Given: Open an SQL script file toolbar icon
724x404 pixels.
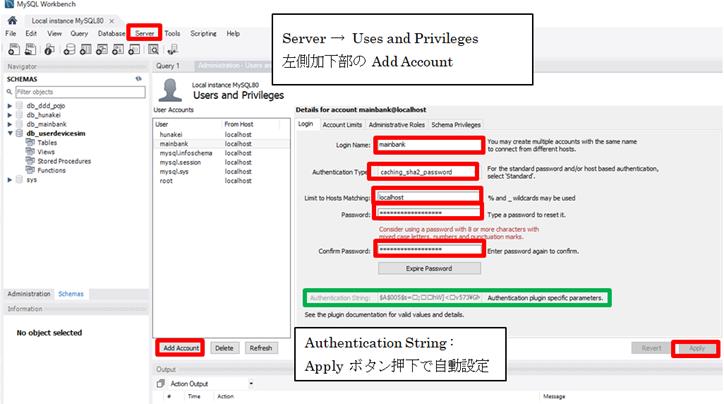Looking at the screenshot, I should 30,49.
